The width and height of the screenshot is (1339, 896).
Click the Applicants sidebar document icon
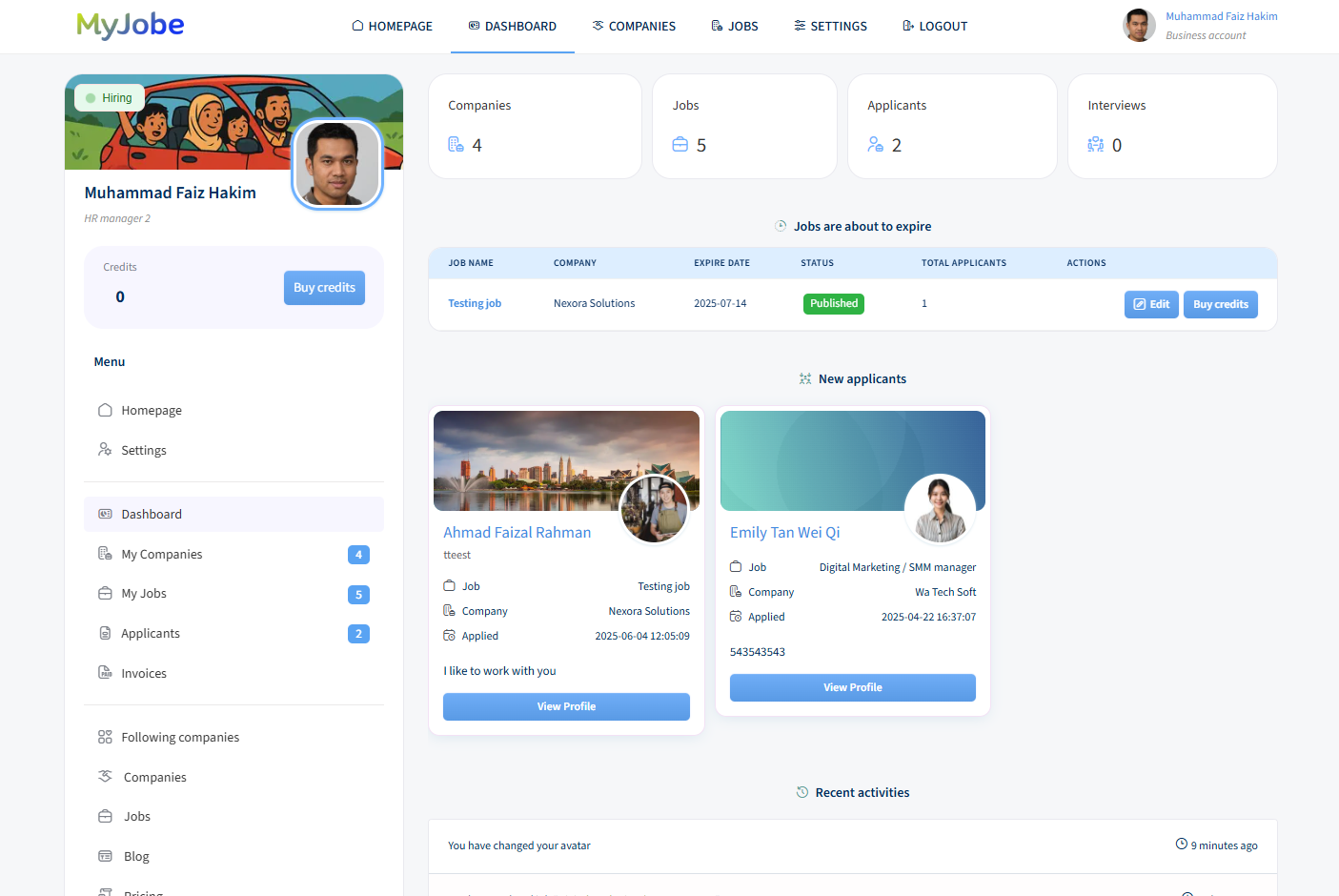105,633
